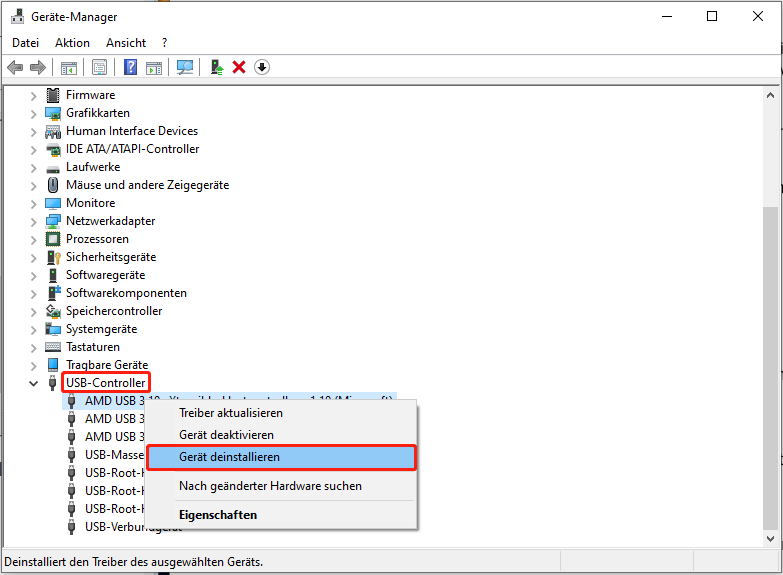Click the Tastaturen keyboard icon
The image size is (783, 575).
pos(53,347)
